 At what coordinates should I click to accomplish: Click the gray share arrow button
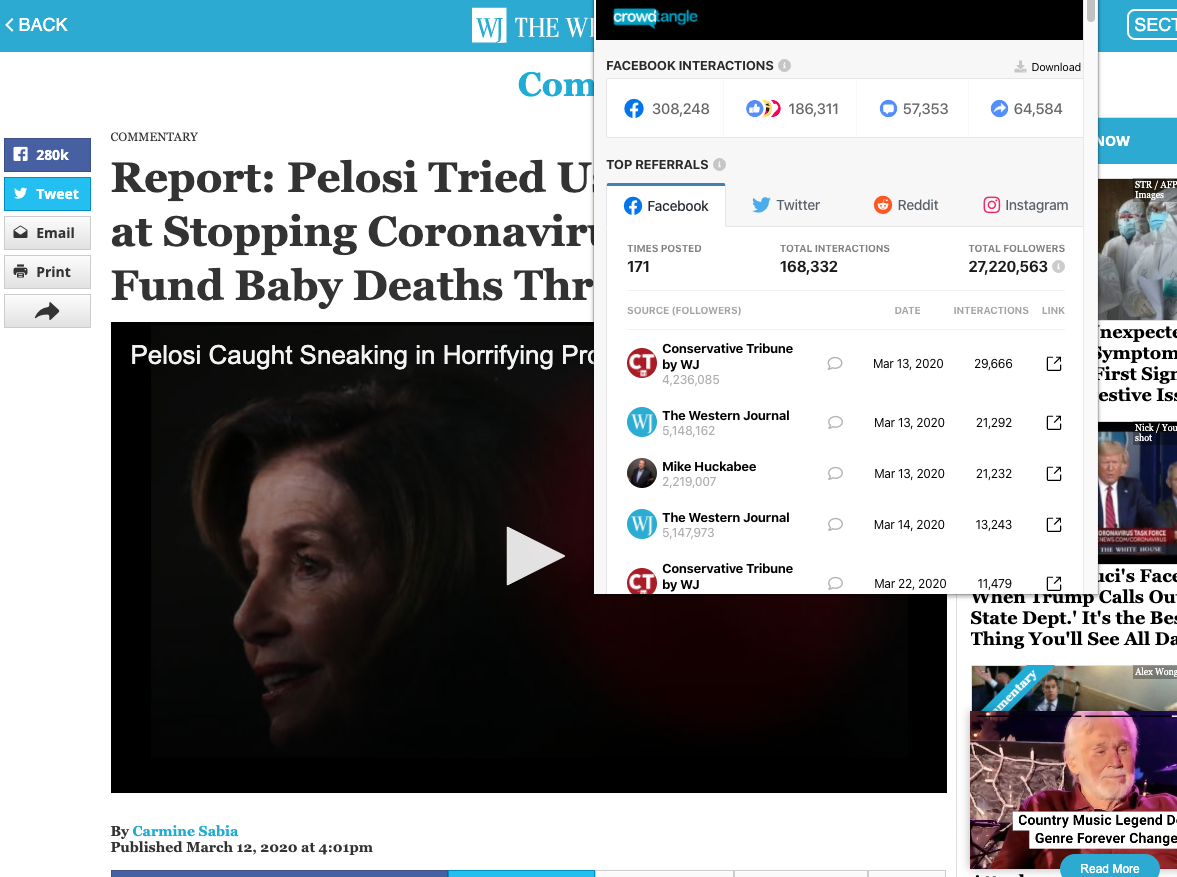[x=47, y=311]
